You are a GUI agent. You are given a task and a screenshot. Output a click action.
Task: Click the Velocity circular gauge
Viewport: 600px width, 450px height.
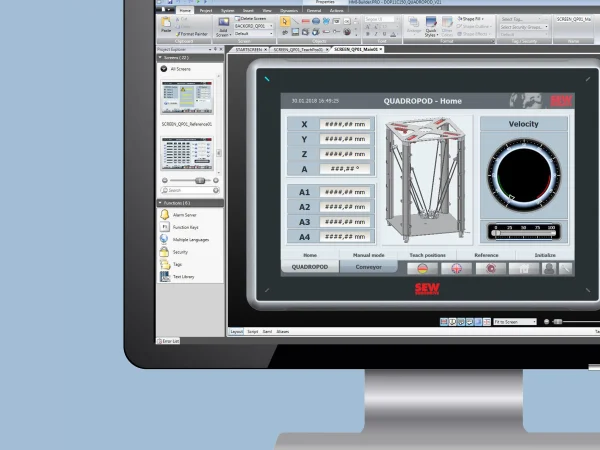(x=524, y=175)
